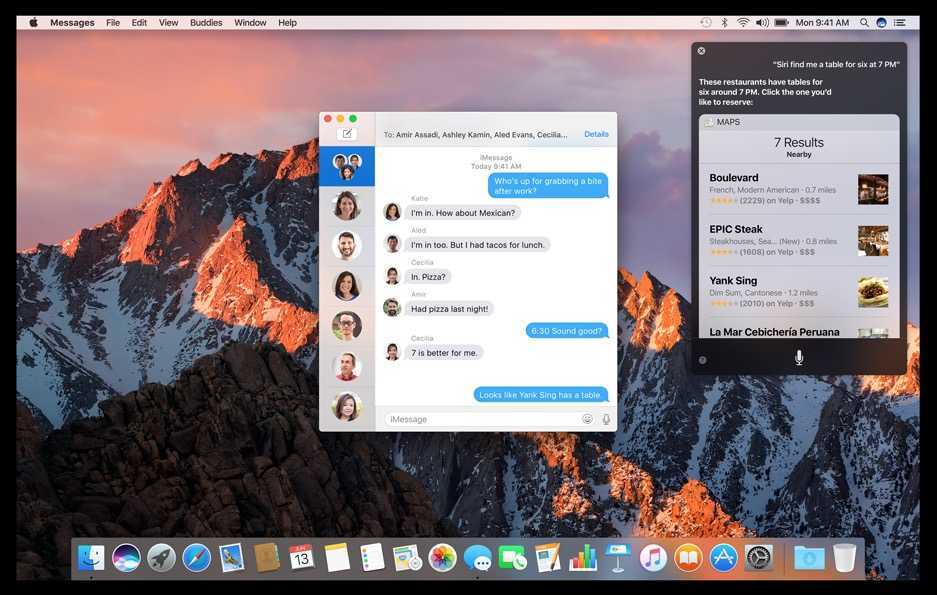The height and width of the screenshot is (595, 937).
Task: Click the "Looks like Yank Sing has a table" bubble
Action: point(540,395)
